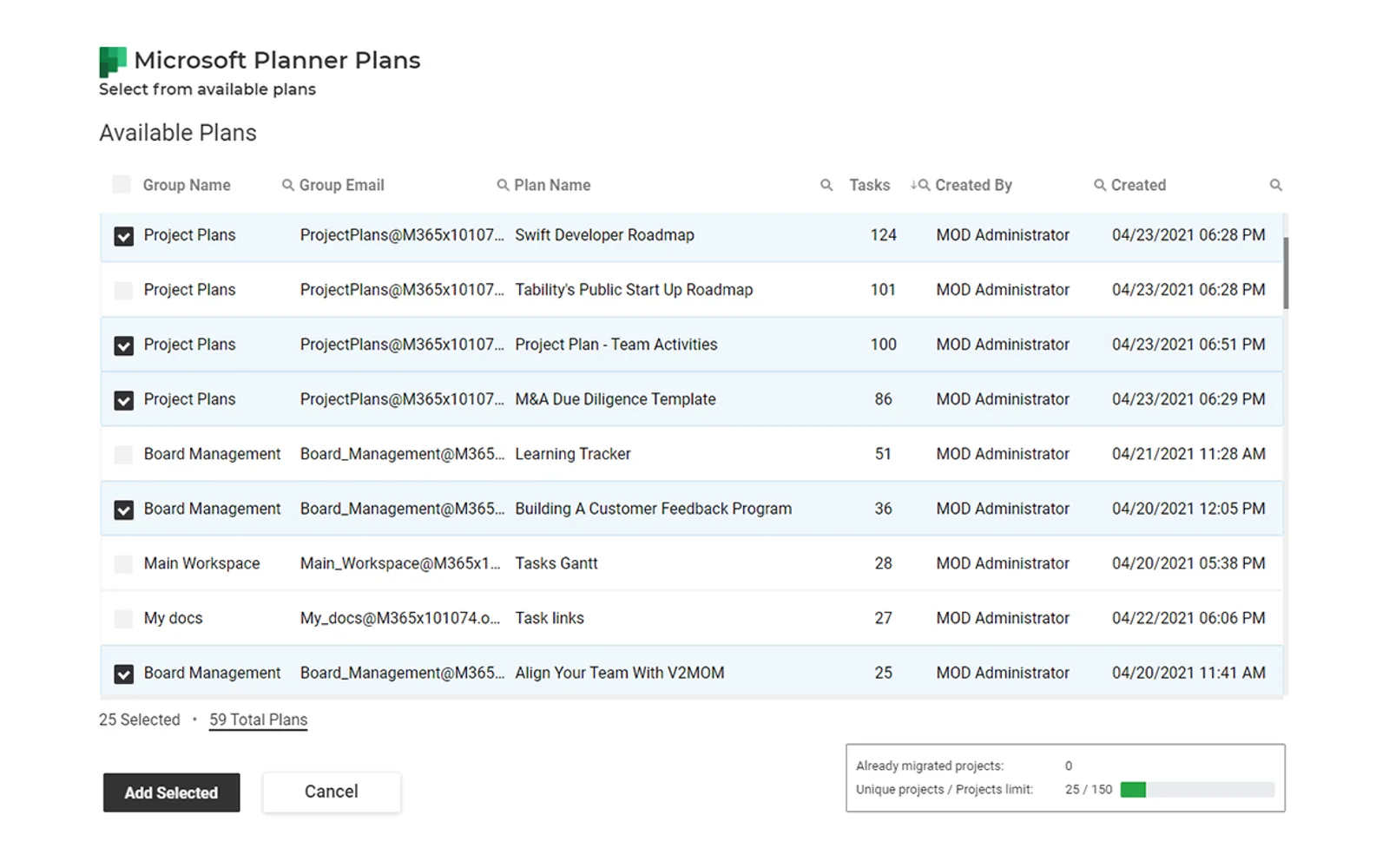Check the Task links plan checkbox

(124, 618)
